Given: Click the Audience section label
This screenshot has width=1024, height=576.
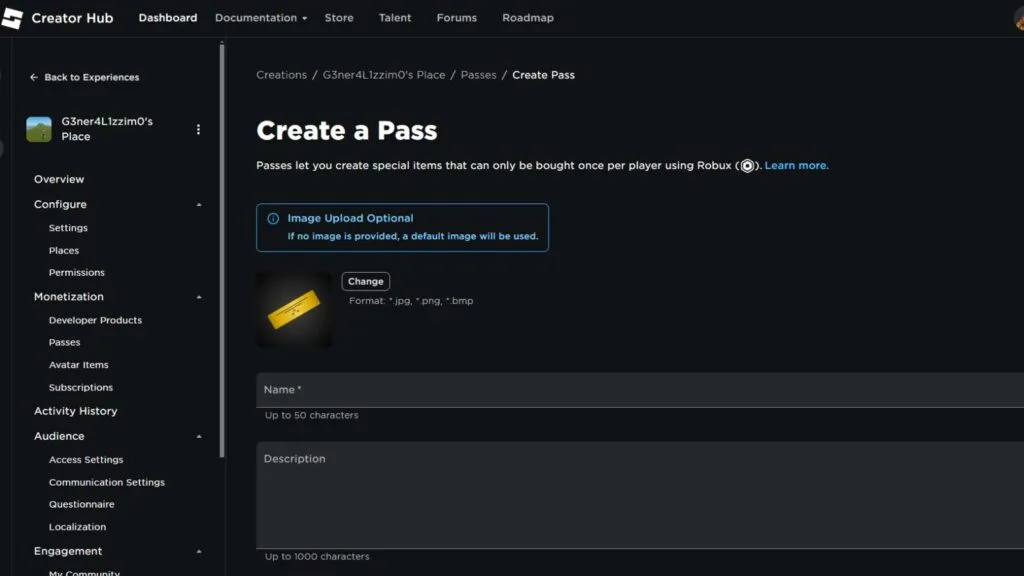Looking at the screenshot, I should 59,436.
